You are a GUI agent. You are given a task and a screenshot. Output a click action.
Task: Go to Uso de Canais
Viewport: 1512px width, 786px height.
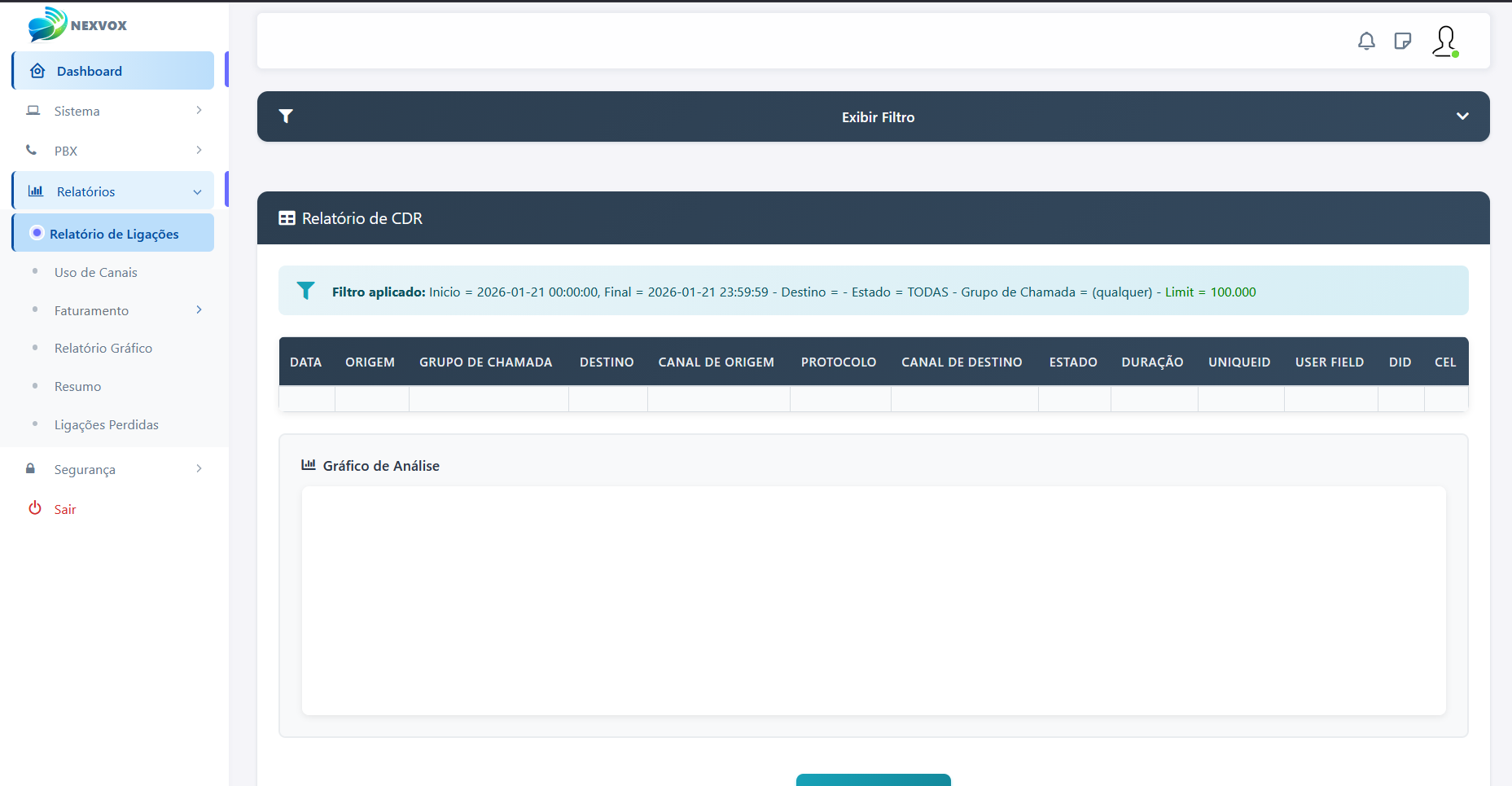(95, 272)
